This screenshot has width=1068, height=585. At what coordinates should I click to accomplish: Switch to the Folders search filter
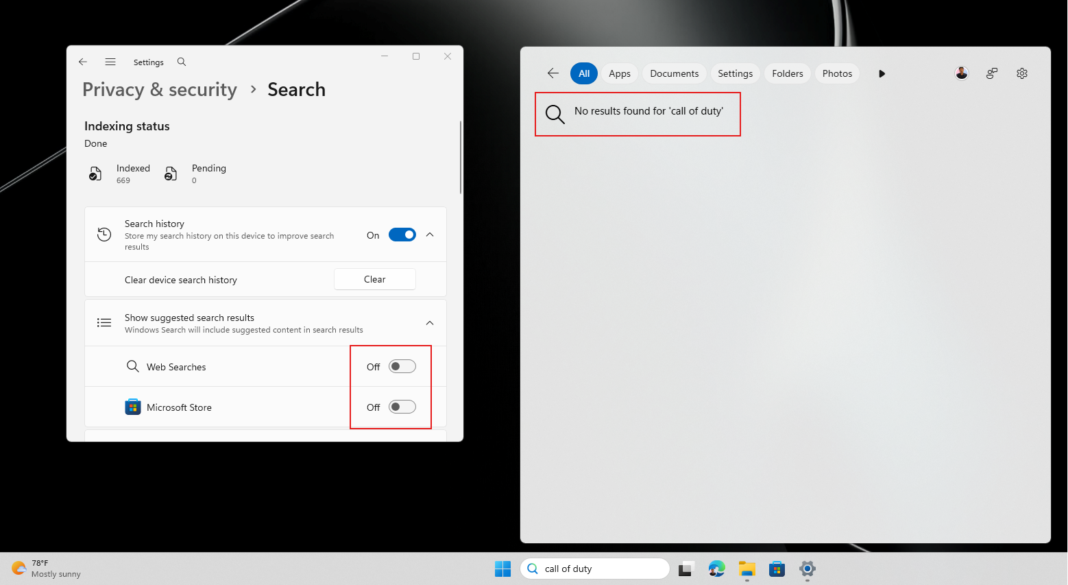click(x=787, y=74)
